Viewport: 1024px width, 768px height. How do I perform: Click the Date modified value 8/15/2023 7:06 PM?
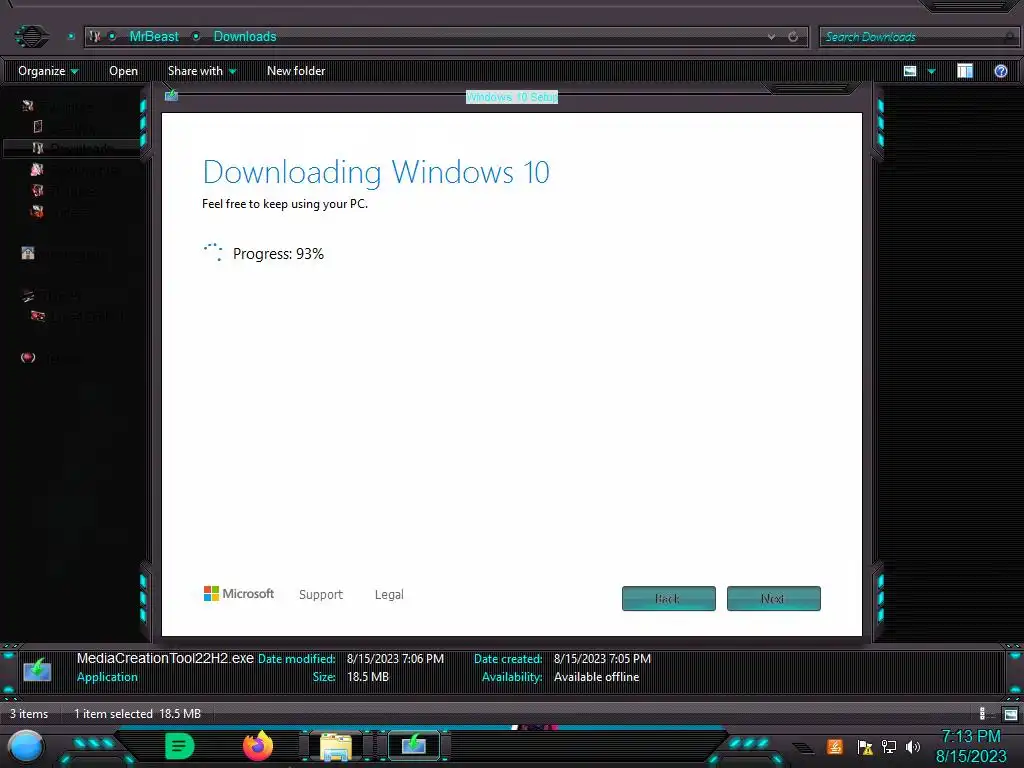point(395,659)
